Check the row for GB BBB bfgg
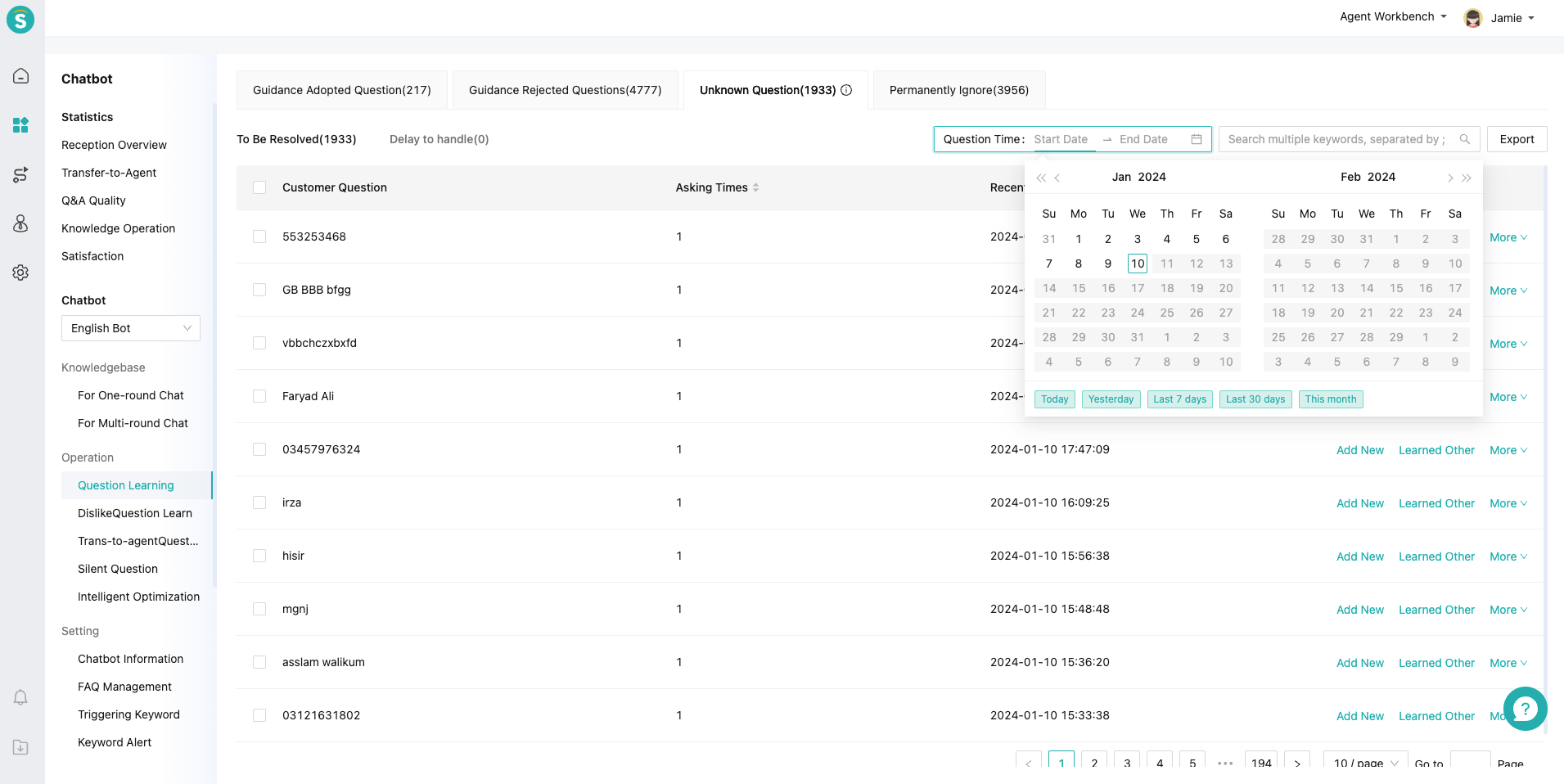 click(259, 290)
